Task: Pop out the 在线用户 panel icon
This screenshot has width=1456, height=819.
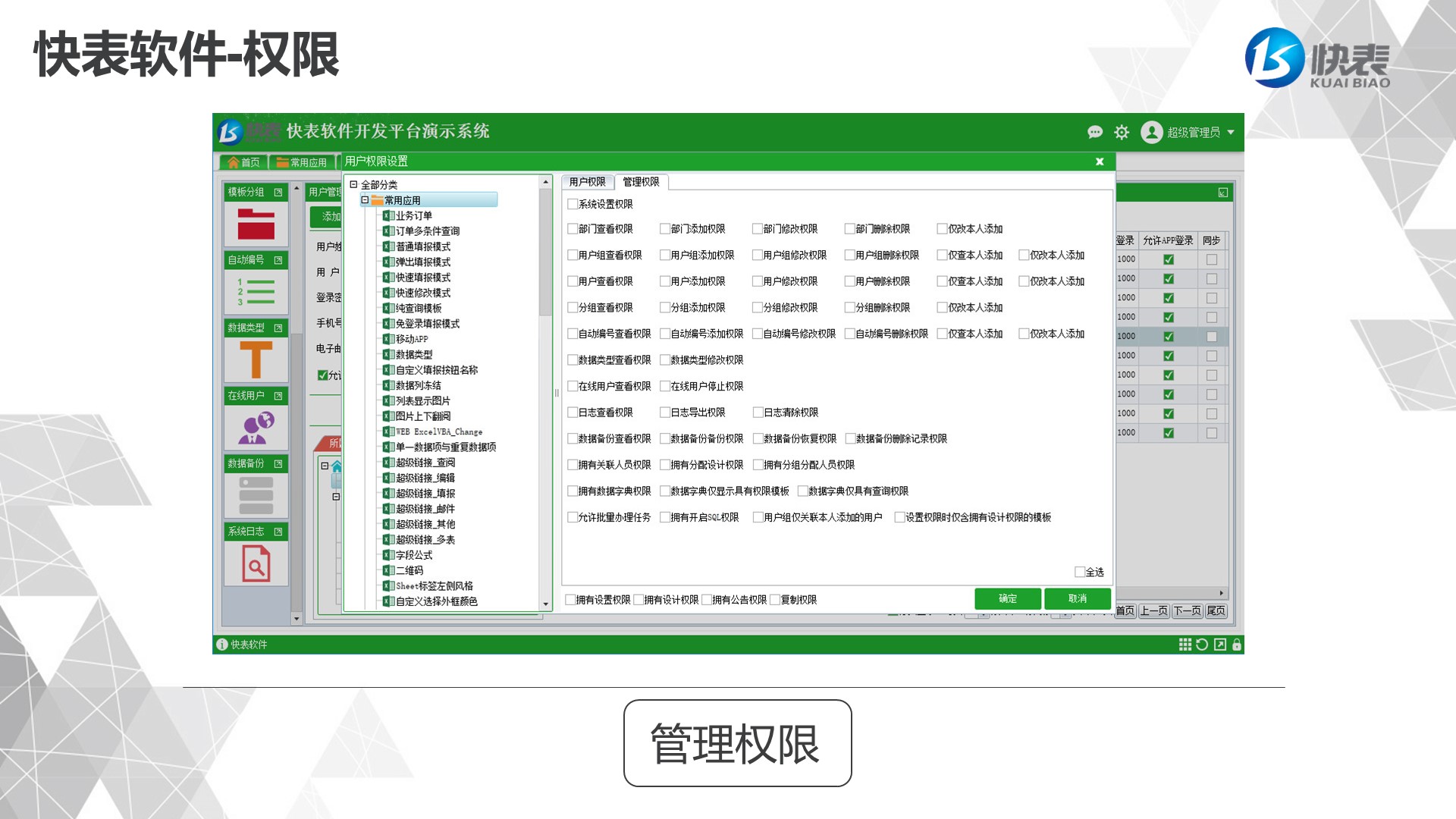Action: point(278,396)
